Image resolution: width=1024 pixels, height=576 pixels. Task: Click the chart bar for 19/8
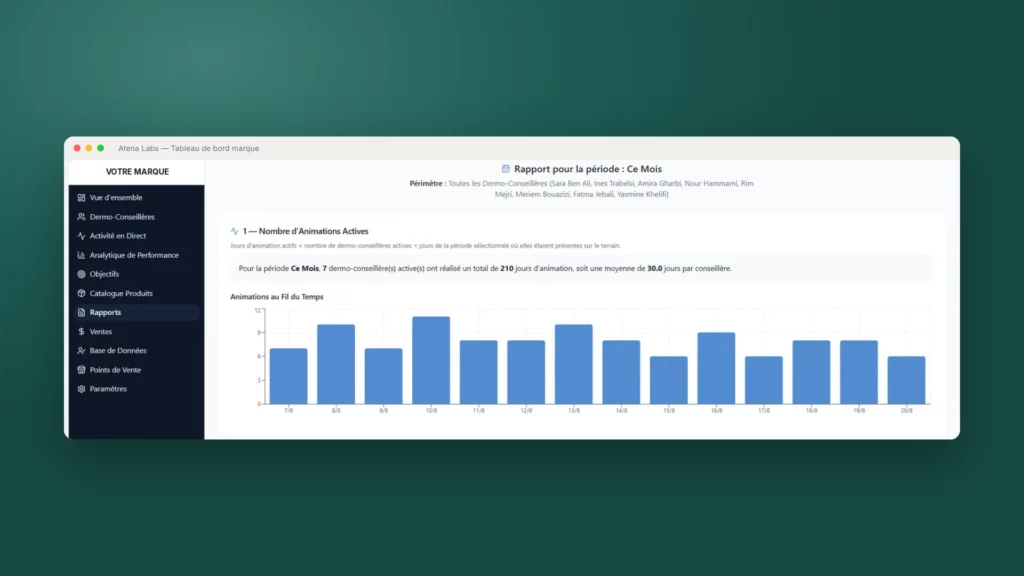pos(859,372)
